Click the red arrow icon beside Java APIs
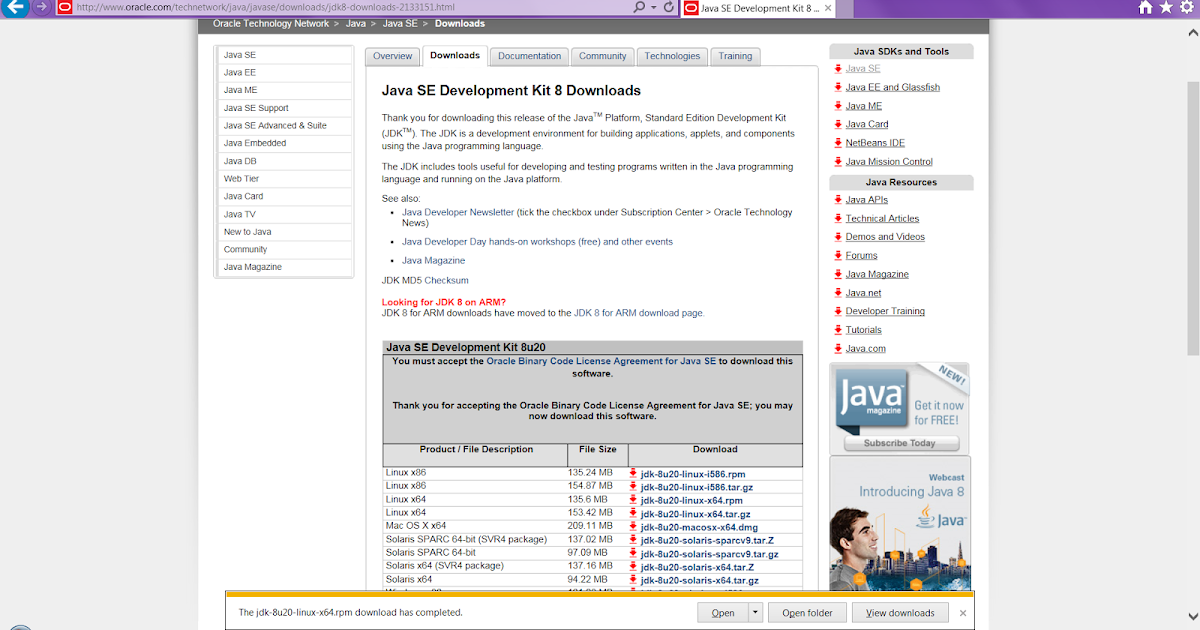1200x630 pixels. tap(838, 200)
